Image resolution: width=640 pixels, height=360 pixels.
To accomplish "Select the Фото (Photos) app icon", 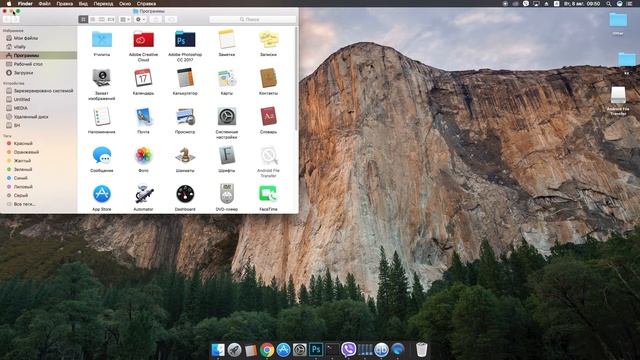I will click(x=143, y=156).
